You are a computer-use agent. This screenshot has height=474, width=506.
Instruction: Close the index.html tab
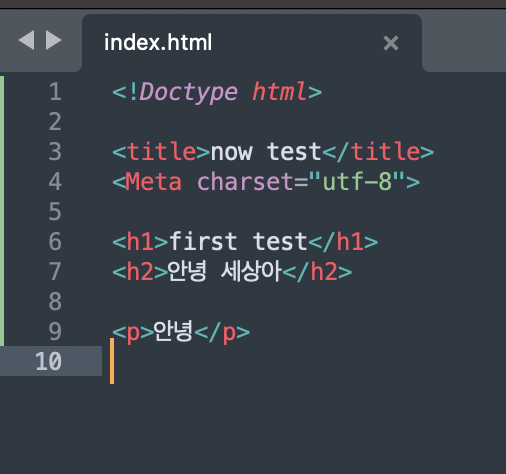pyautogui.click(x=391, y=43)
